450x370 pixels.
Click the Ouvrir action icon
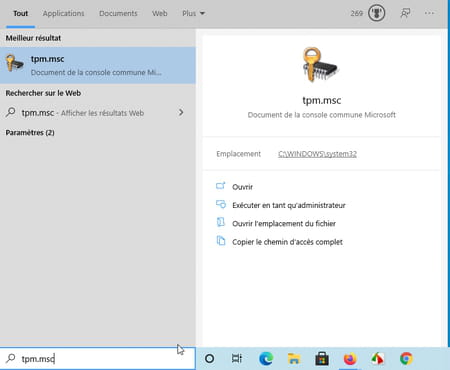[221, 186]
